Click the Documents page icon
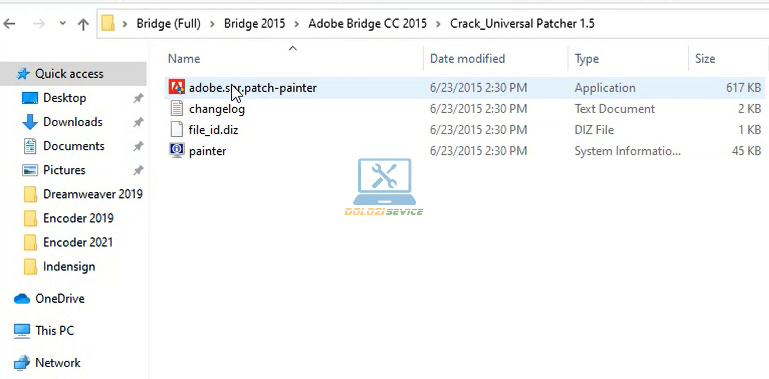Viewport: 769px width, 379px height. click(30, 146)
